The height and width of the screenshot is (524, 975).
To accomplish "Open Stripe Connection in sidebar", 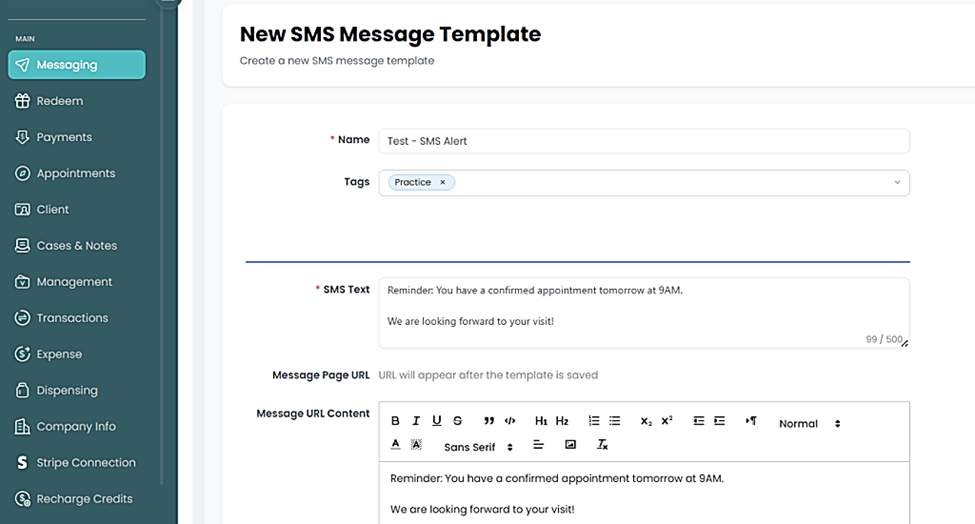I will (x=85, y=463).
